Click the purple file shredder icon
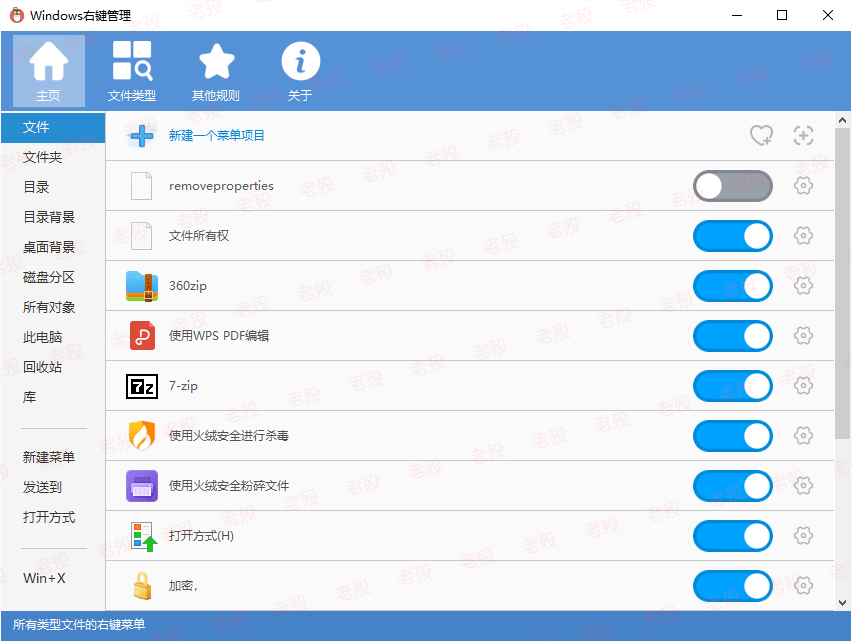 [142, 486]
